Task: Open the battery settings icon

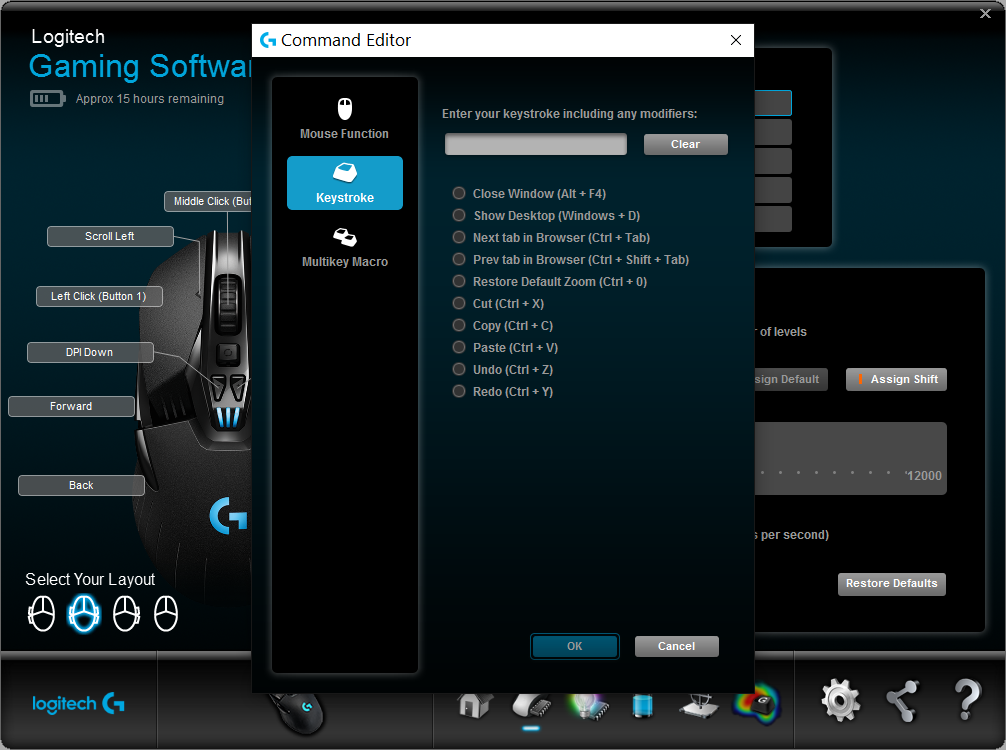Action: 642,705
